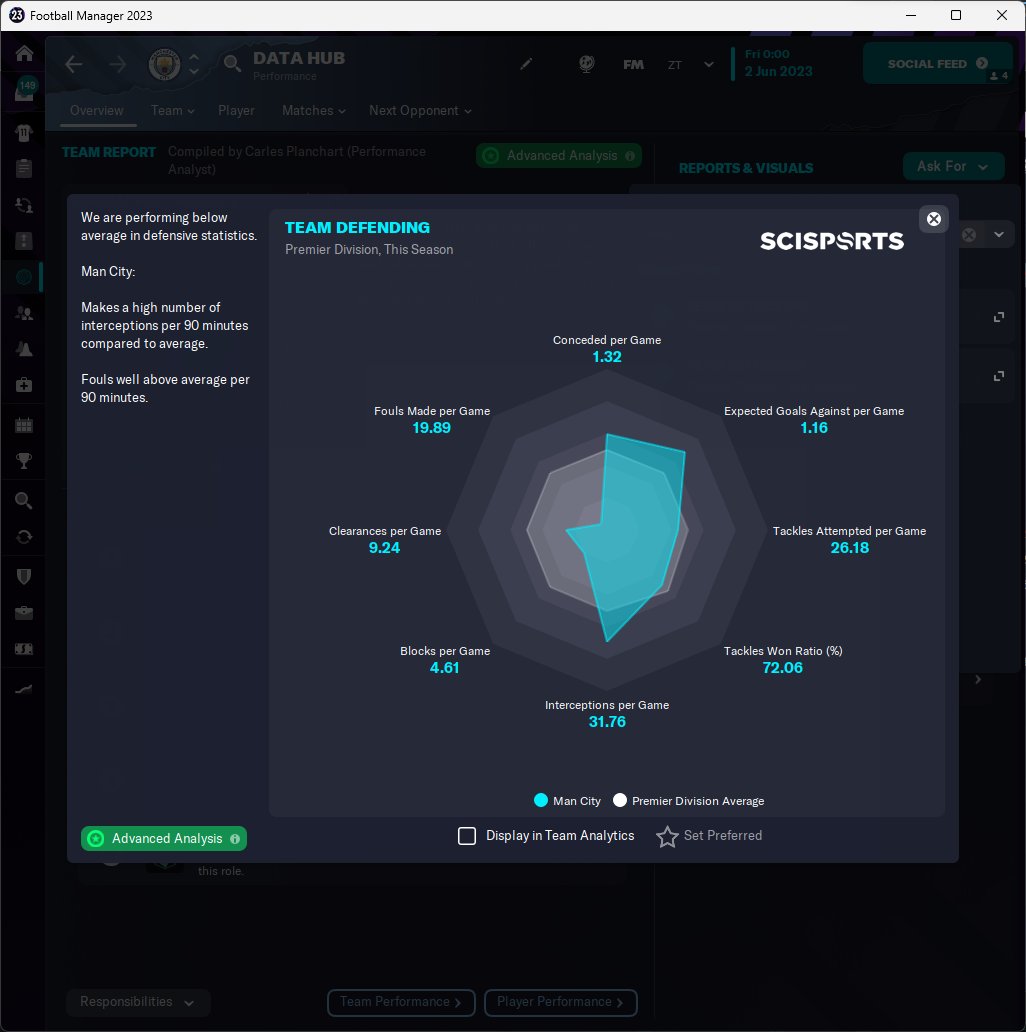Screen dimensions: 1026x1032
Task: Close the Team Defending popup
Action: click(933, 219)
